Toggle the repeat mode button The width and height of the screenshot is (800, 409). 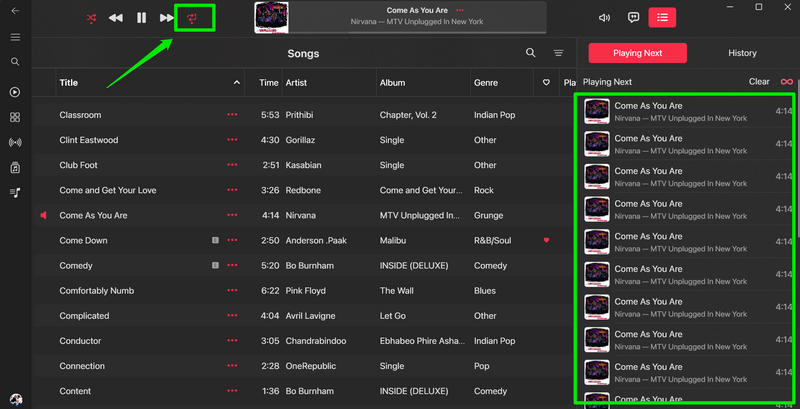click(x=192, y=18)
